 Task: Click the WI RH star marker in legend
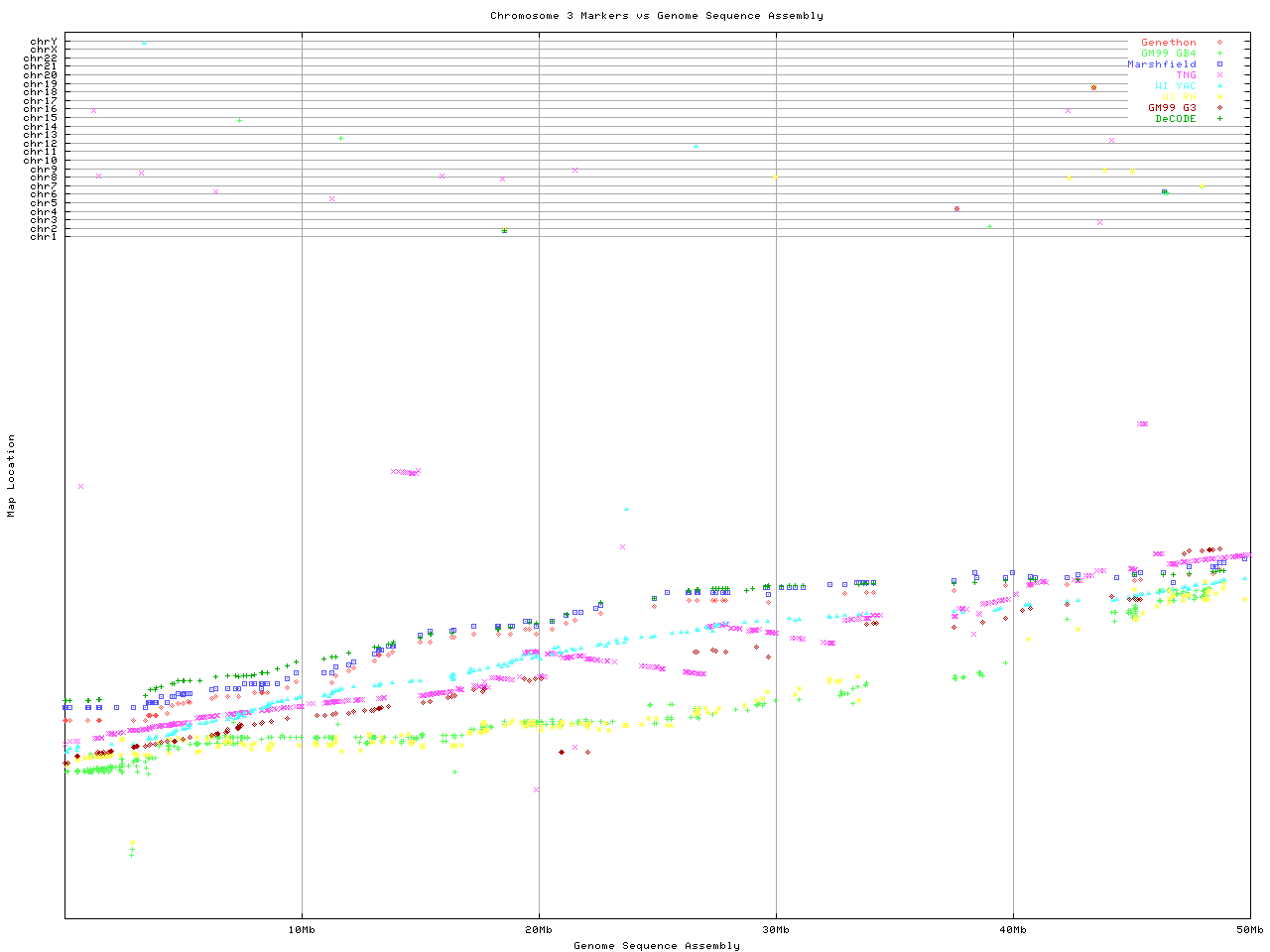1219,97
